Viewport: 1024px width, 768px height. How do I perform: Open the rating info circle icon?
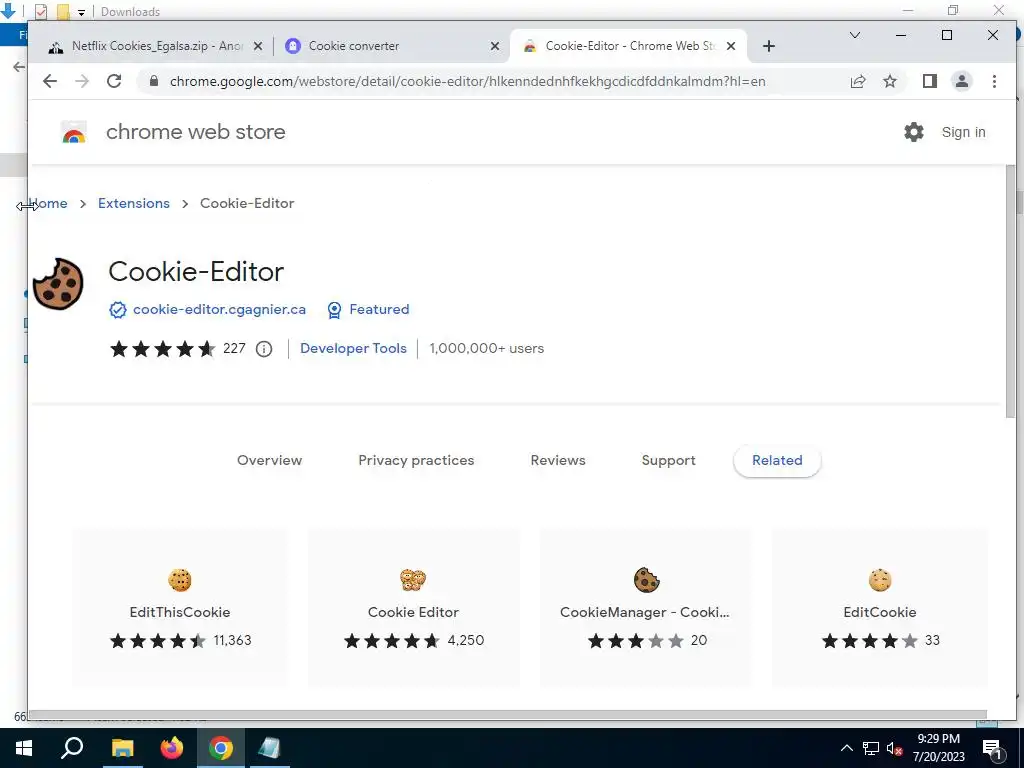264,349
